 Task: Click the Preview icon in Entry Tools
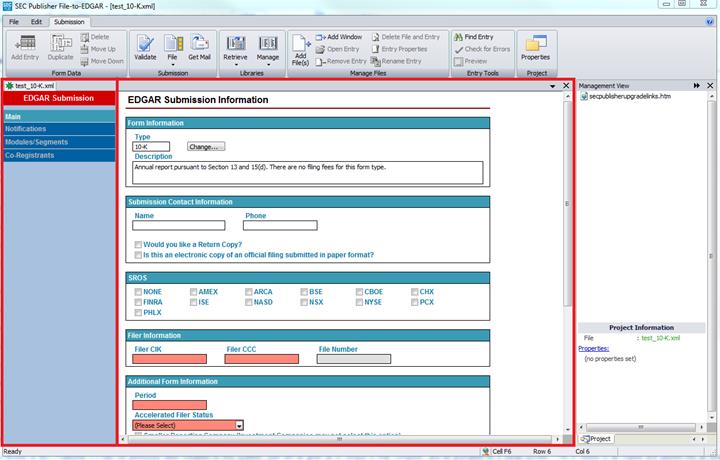pyautogui.click(x=458, y=62)
